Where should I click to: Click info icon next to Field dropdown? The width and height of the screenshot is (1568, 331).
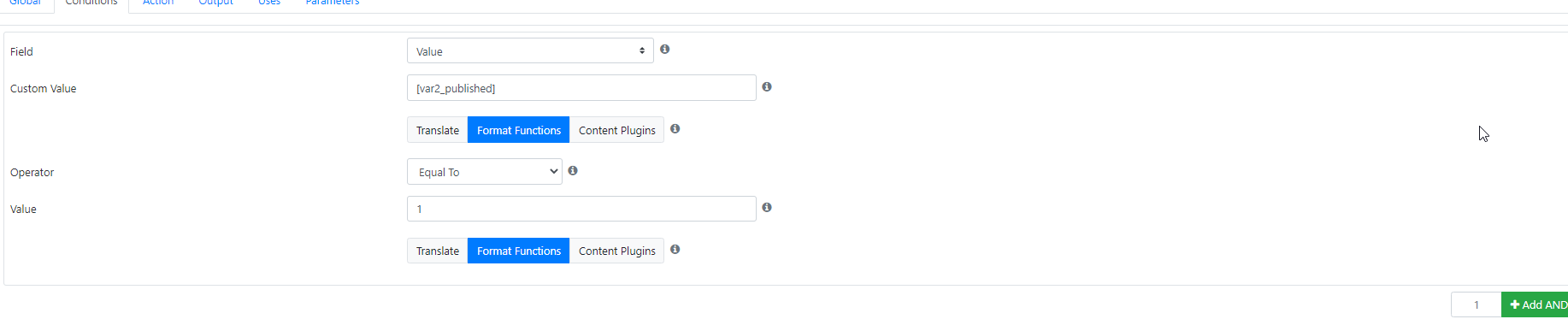tap(664, 50)
